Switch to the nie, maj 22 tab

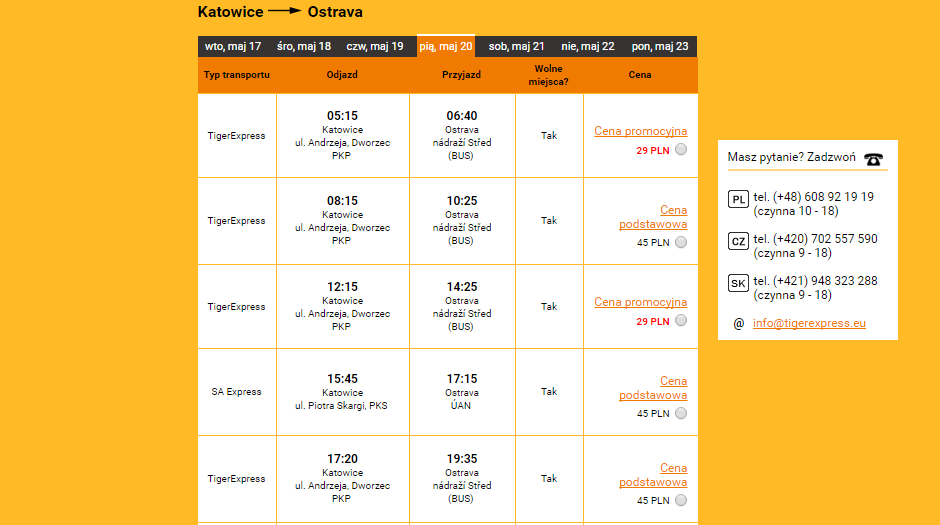point(588,46)
